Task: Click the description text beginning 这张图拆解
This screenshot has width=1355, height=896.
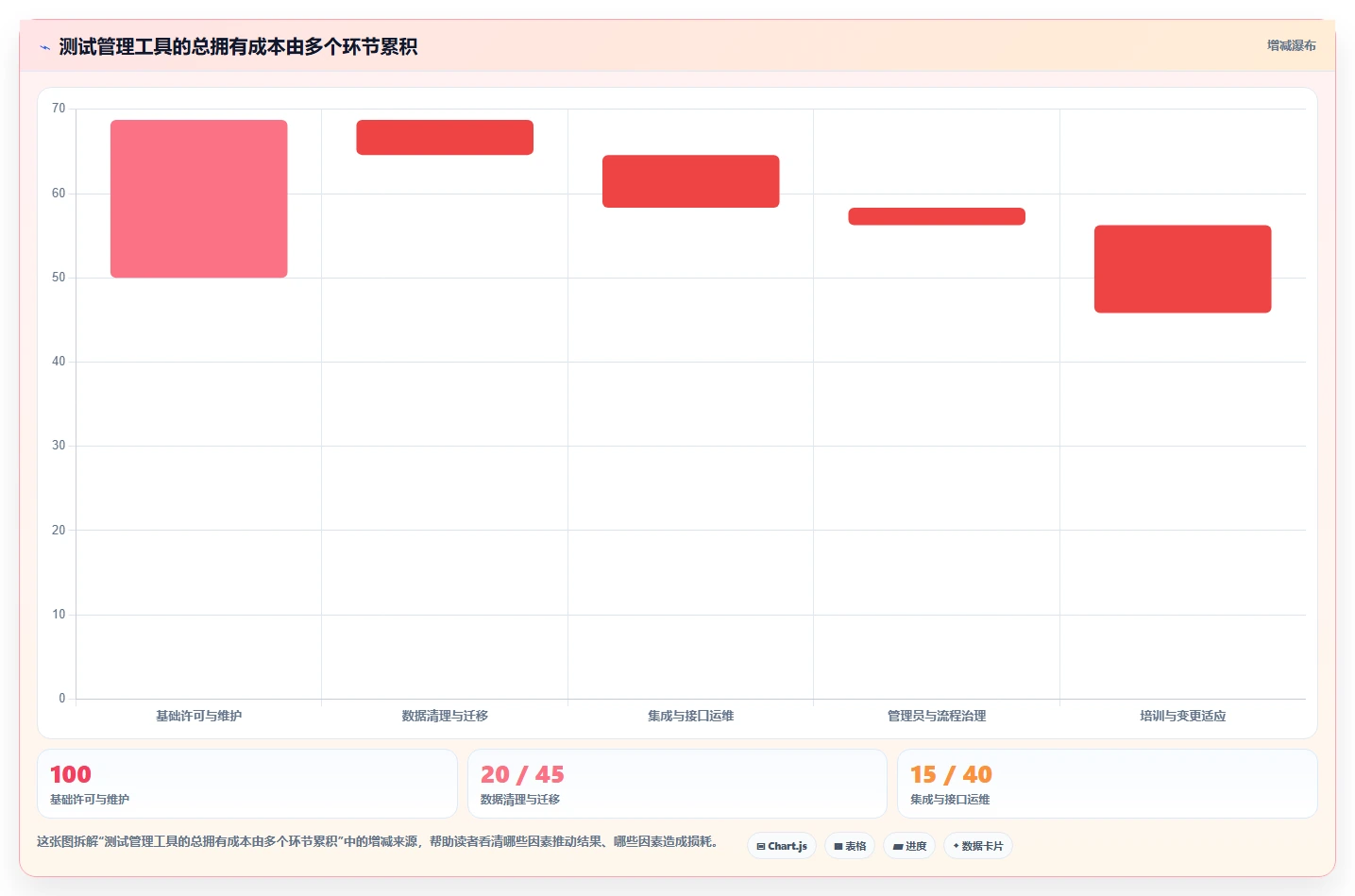Action: [379, 841]
